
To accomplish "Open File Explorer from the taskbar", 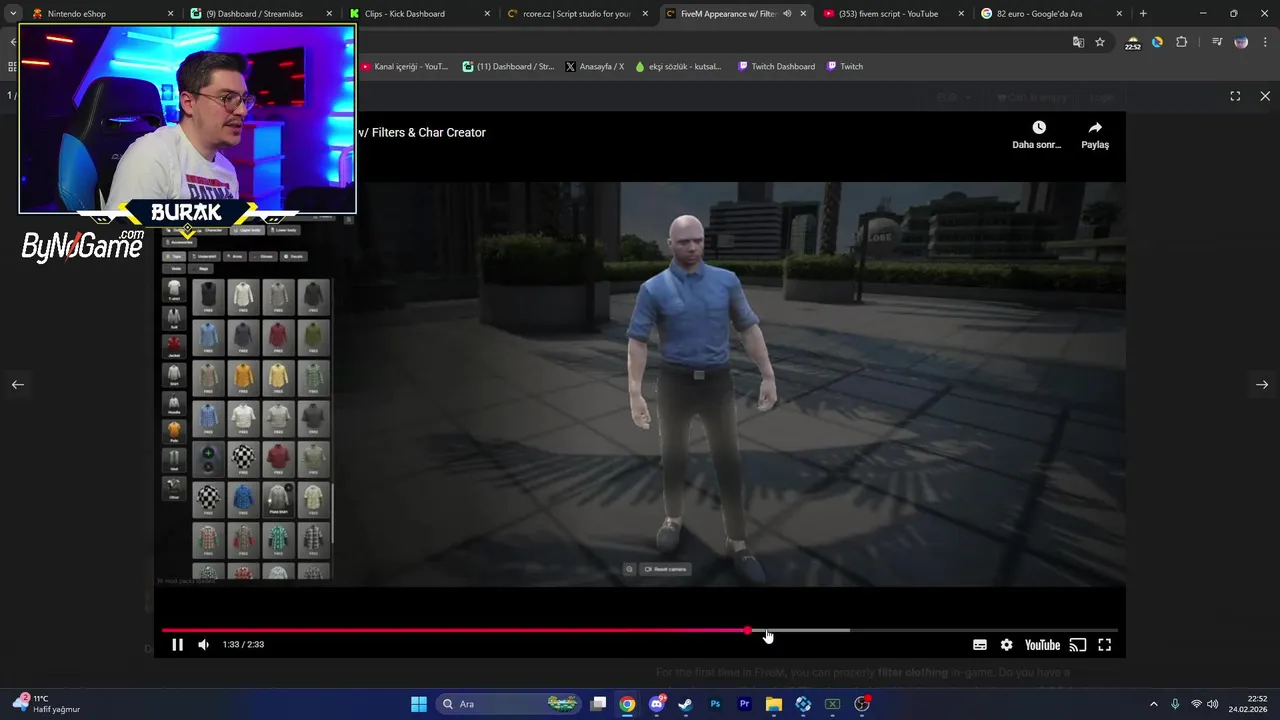I will 774,704.
